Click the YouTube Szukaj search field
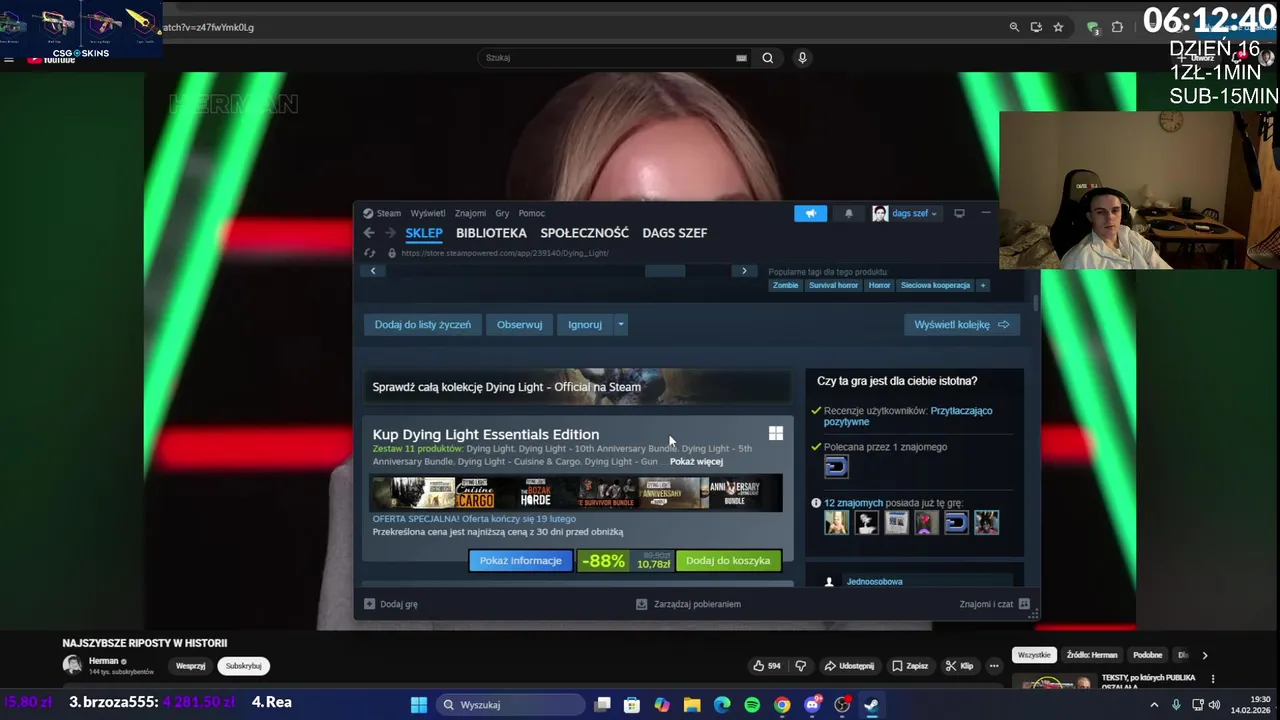Screen dimensions: 1280x720 (609, 58)
